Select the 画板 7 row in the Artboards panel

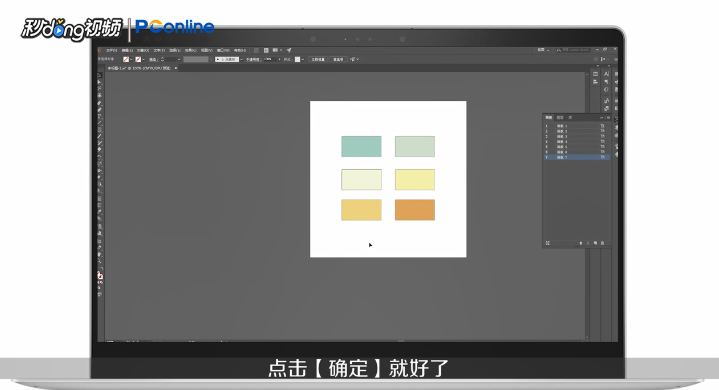coord(577,157)
